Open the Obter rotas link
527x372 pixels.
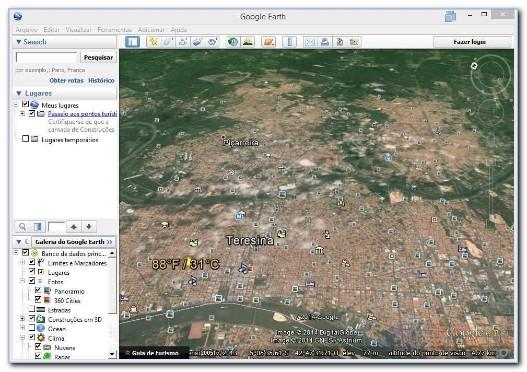(67, 81)
